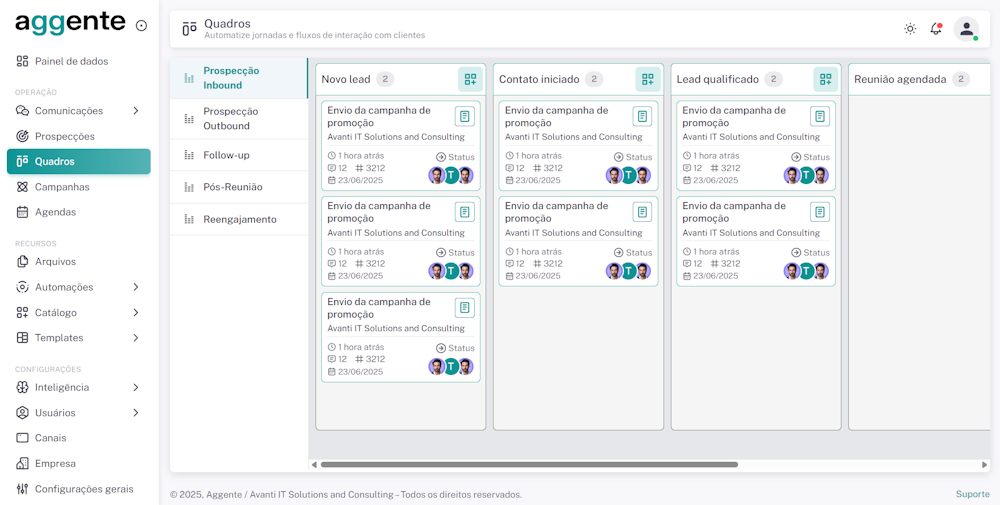Image resolution: width=1000 pixels, height=505 pixels.
Task: Open third Novo lead card title
Action: click(379, 308)
